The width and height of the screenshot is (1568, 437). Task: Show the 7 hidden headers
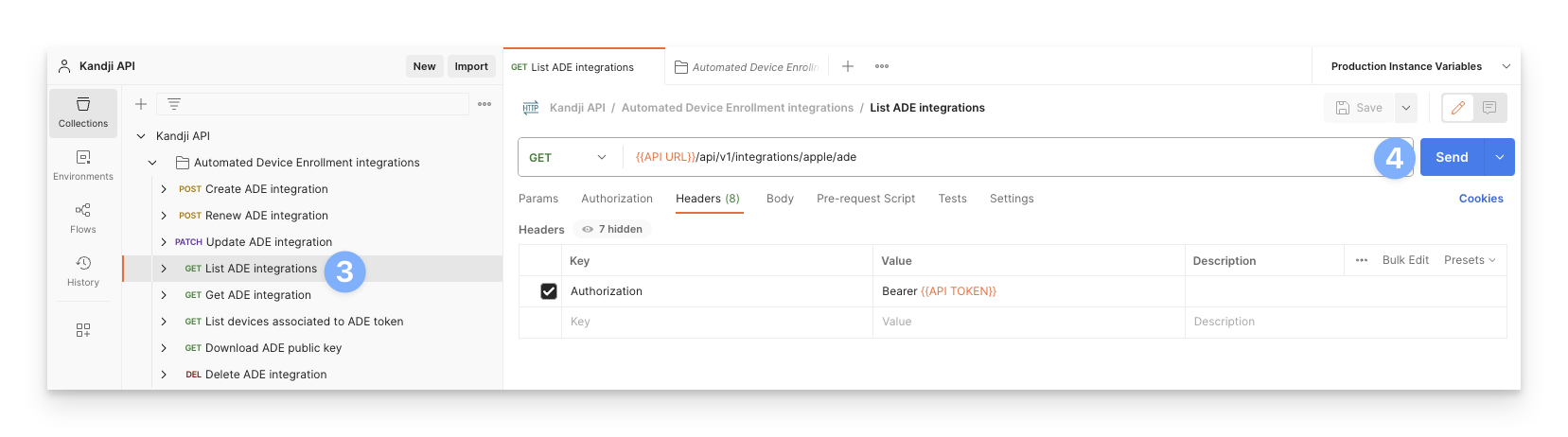tap(612, 229)
